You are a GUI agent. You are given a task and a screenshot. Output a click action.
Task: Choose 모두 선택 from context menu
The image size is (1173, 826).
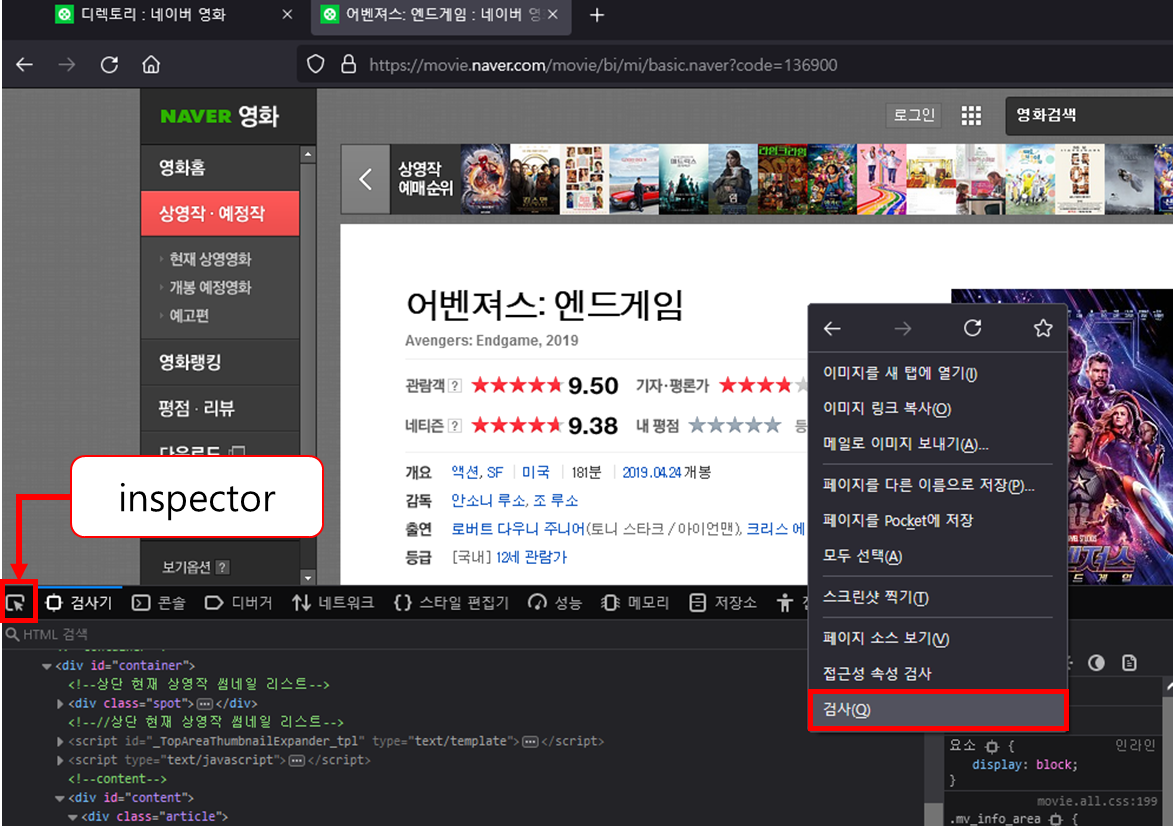pos(937,556)
